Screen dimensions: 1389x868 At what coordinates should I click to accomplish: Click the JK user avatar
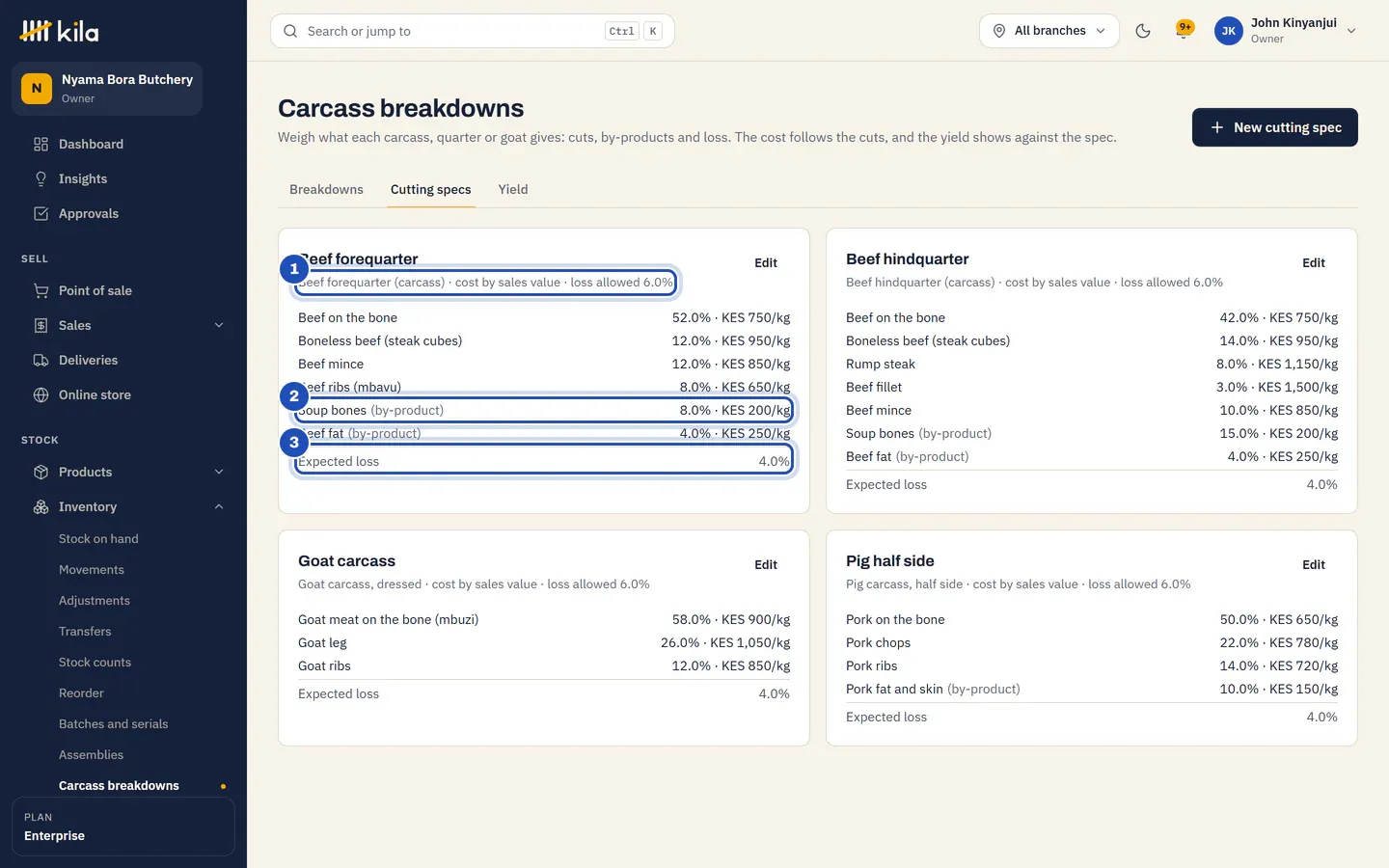pyautogui.click(x=1229, y=31)
